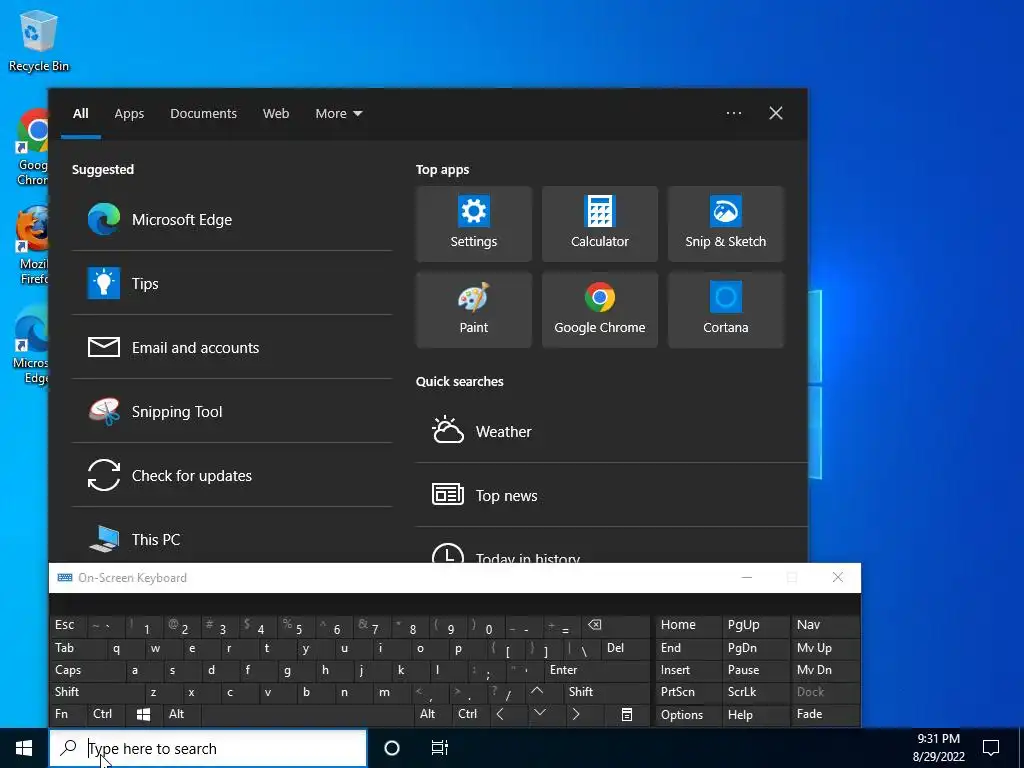The height and width of the screenshot is (768, 1024).
Task: Tap Tab key on On-Screen Keyboard
Action: [x=77, y=648]
